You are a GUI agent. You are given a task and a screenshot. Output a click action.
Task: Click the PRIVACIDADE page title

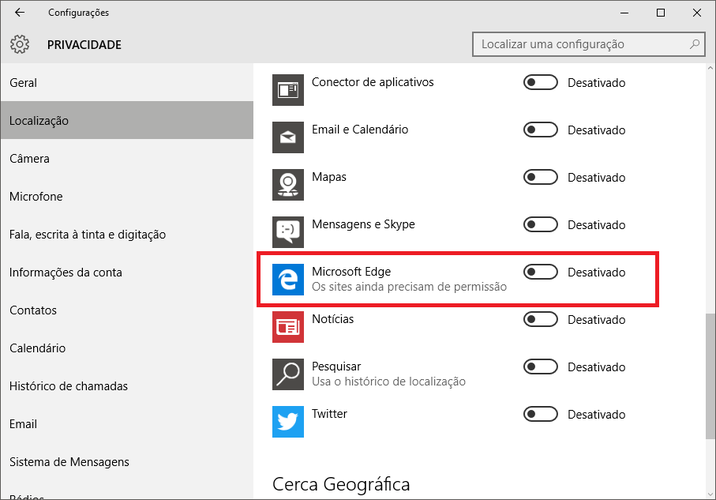pyautogui.click(x=84, y=45)
